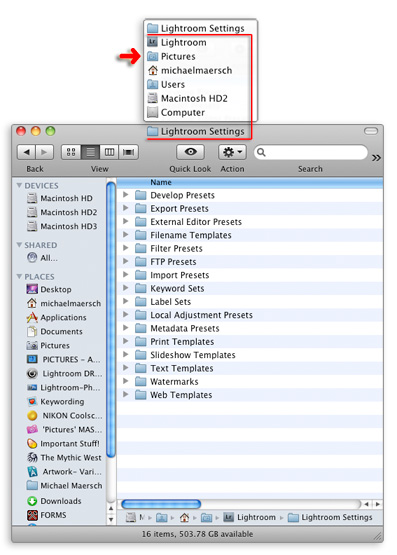Collapse the SHARED section

[x=19, y=245]
